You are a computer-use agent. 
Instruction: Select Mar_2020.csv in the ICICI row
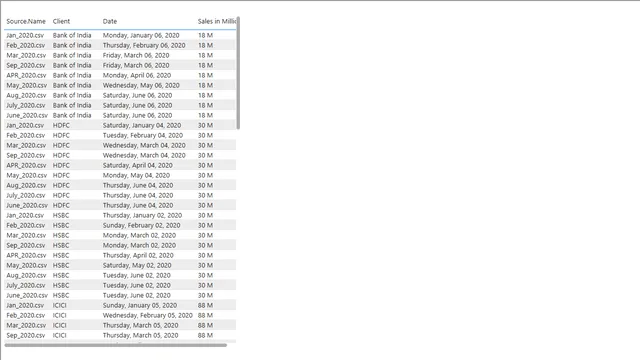coord(26,325)
